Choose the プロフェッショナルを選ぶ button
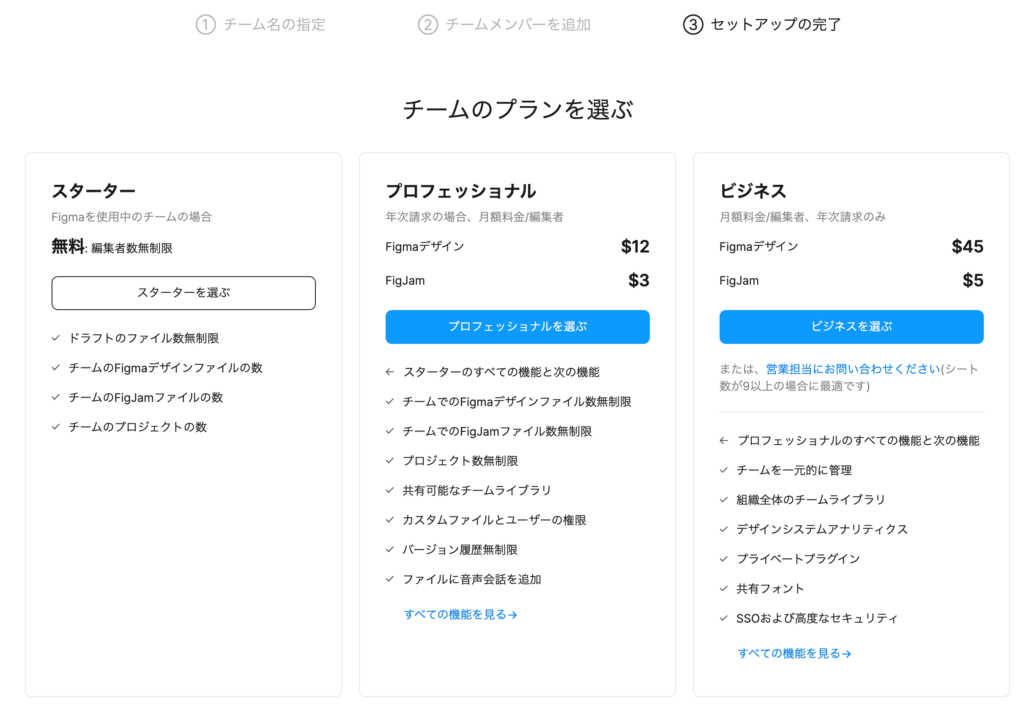This screenshot has width=1024, height=714. tap(517, 327)
